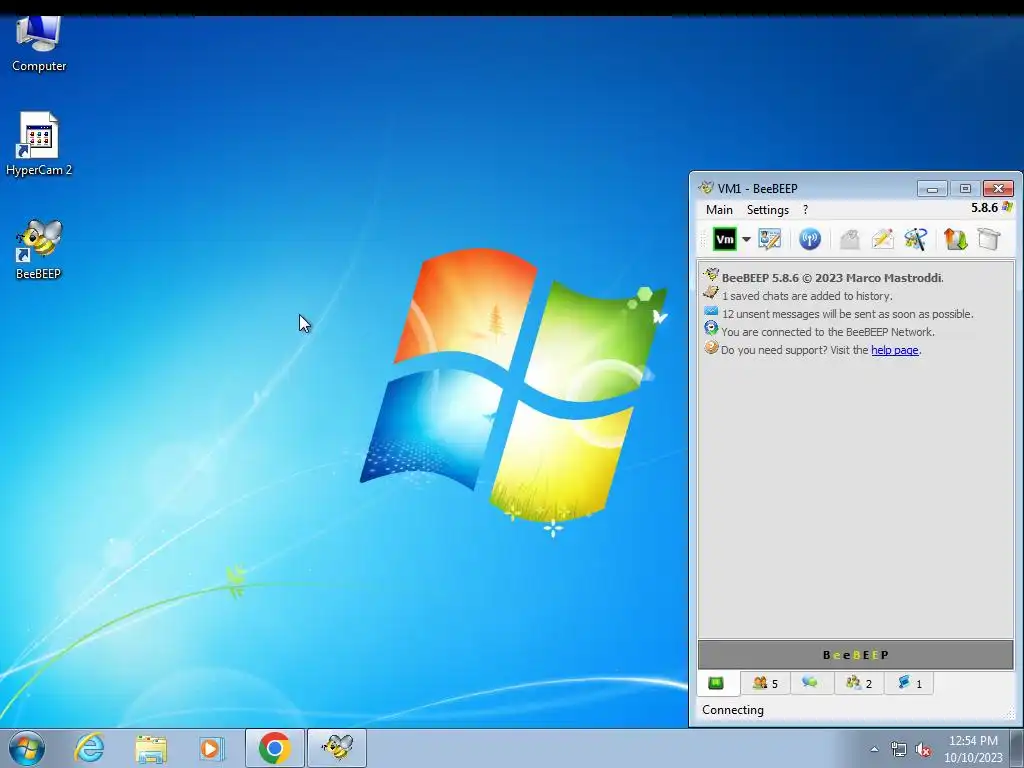Click the blue broadcast antenna icon
The height and width of the screenshot is (768, 1024).
pyautogui.click(x=810, y=239)
